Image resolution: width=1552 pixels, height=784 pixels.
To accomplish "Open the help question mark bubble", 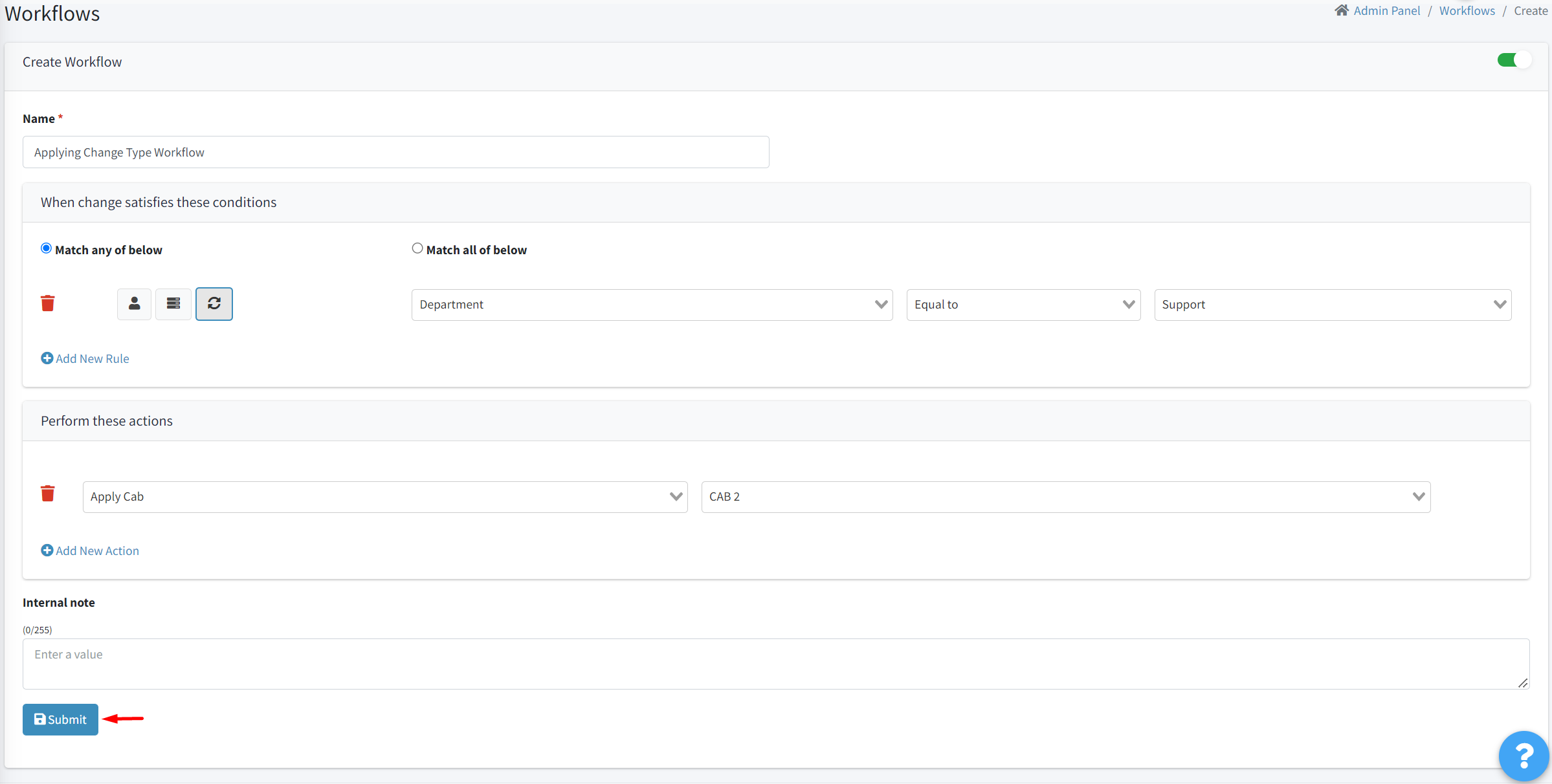I will pyautogui.click(x=1524, y=756).
